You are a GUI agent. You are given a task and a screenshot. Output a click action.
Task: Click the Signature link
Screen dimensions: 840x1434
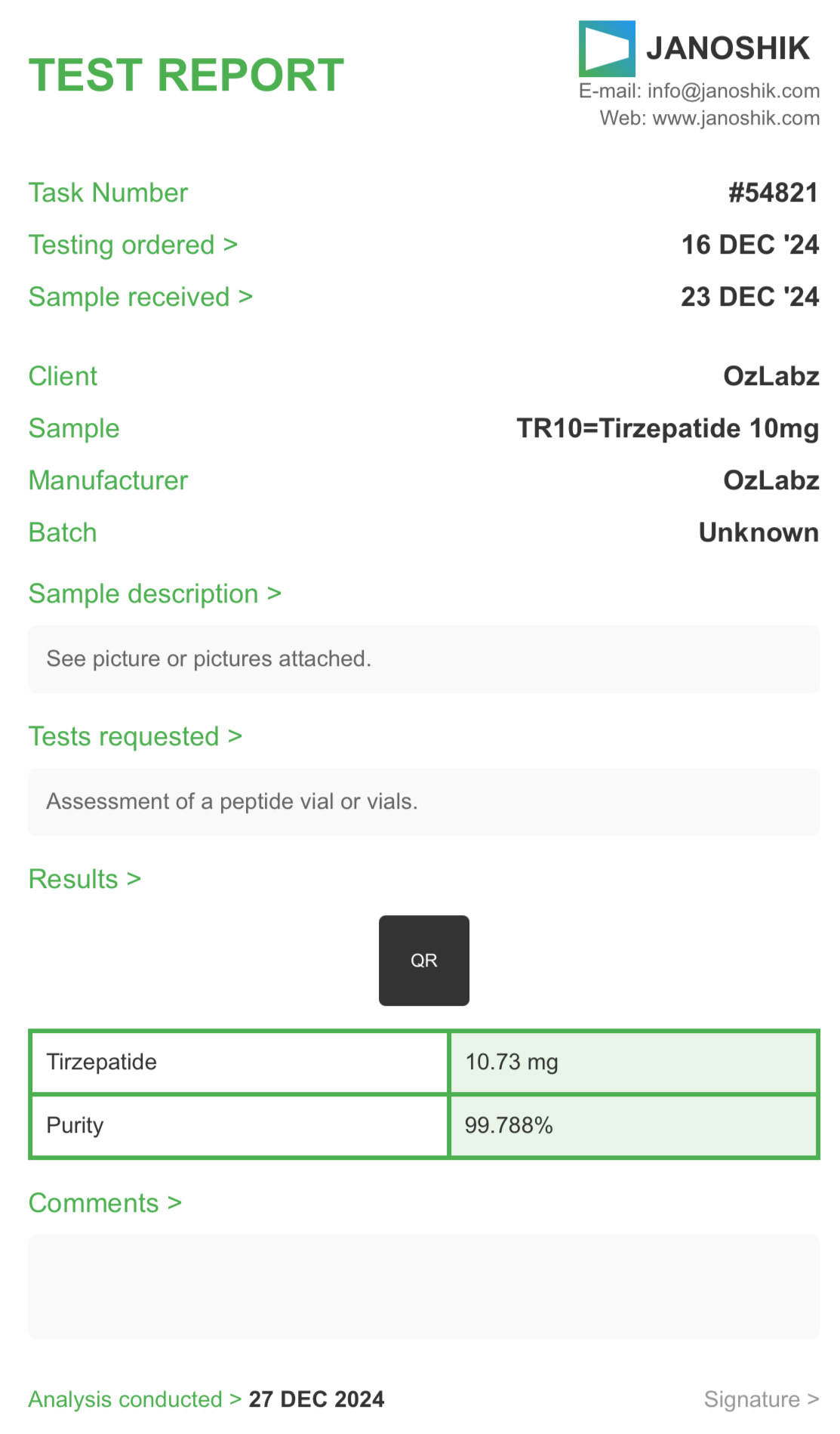pyautogui.click(x=761, y=1400)
